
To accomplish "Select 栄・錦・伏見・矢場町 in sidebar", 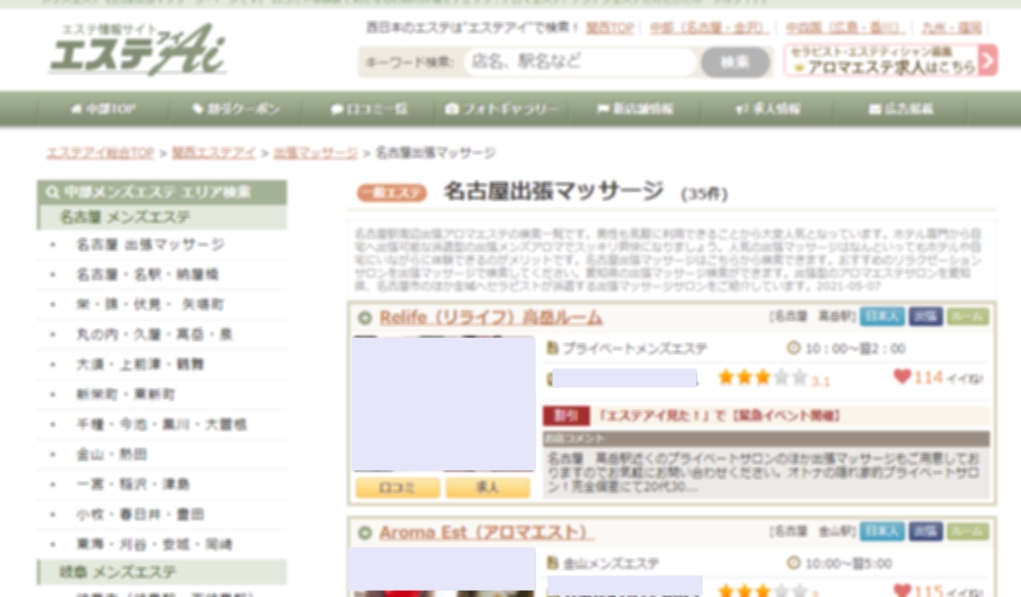I will tap(150, 305).
